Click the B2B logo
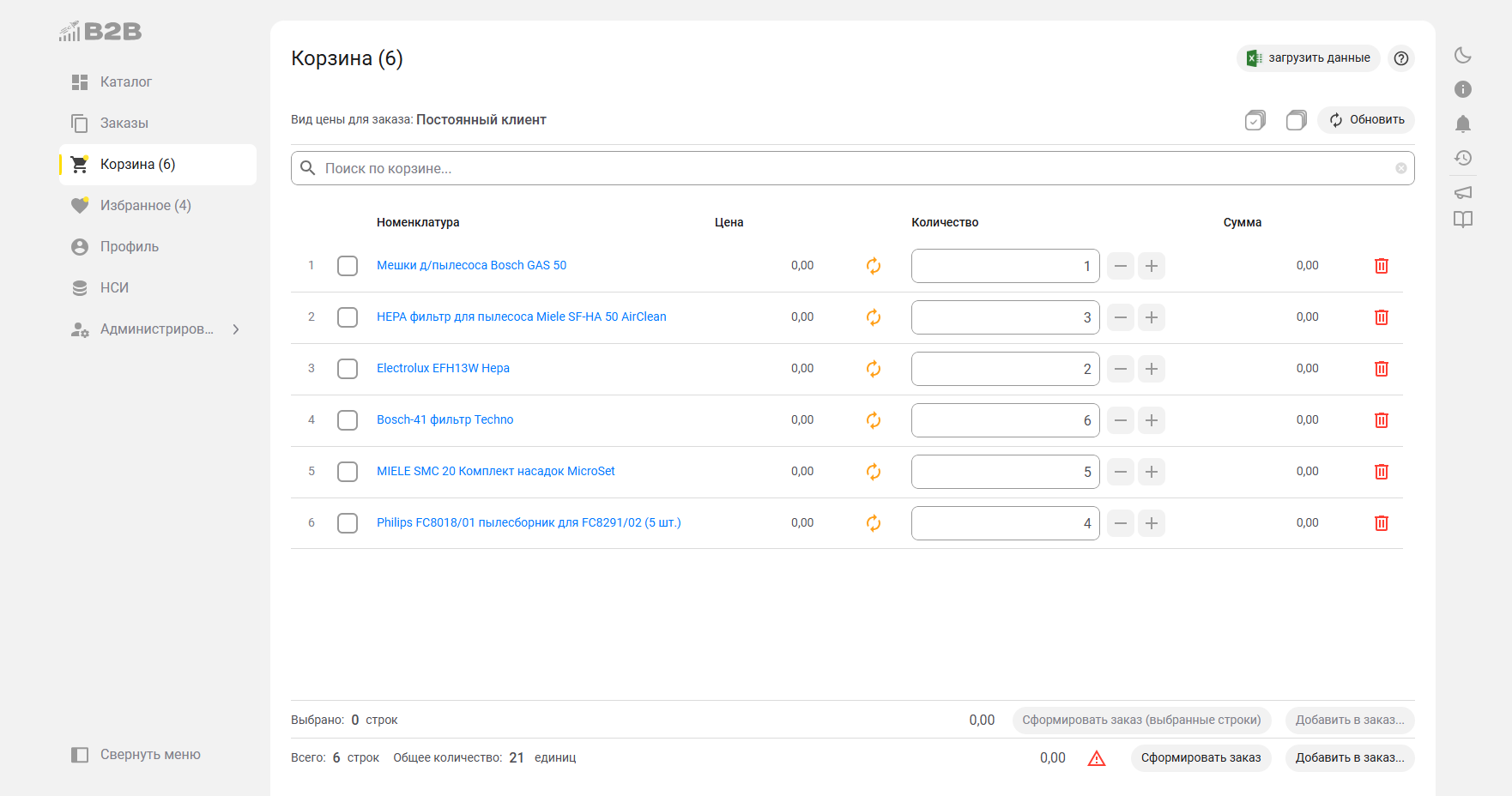Image resolution: width=1512 pixels, height=796 pixels. click(x=100, y=32)
